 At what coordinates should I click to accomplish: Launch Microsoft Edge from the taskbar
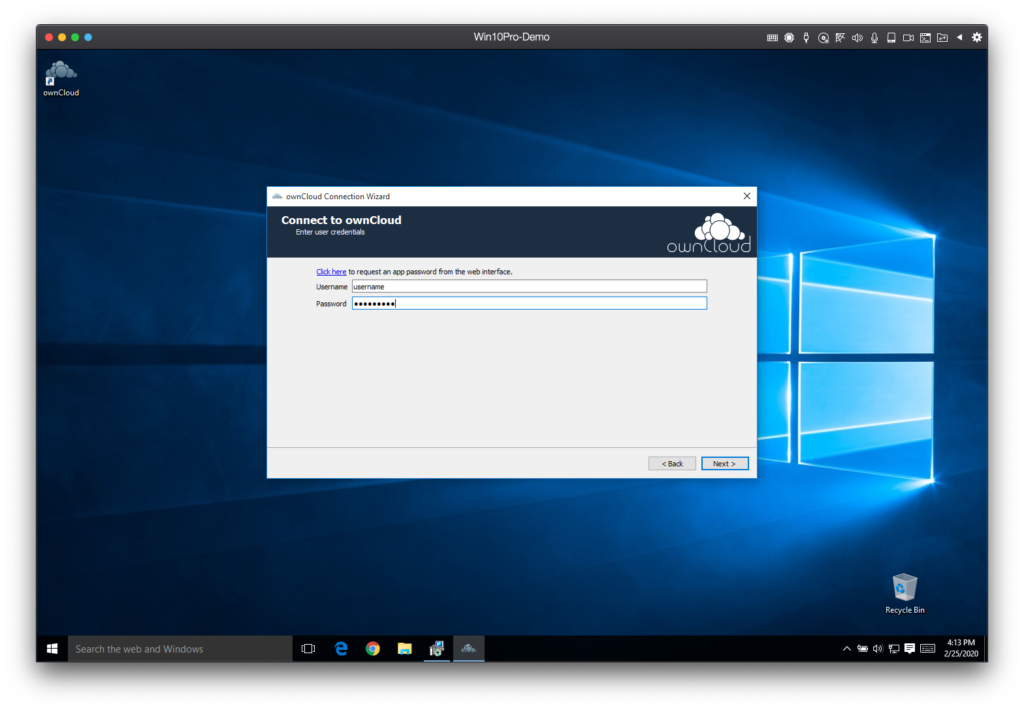tap(340, 649)
